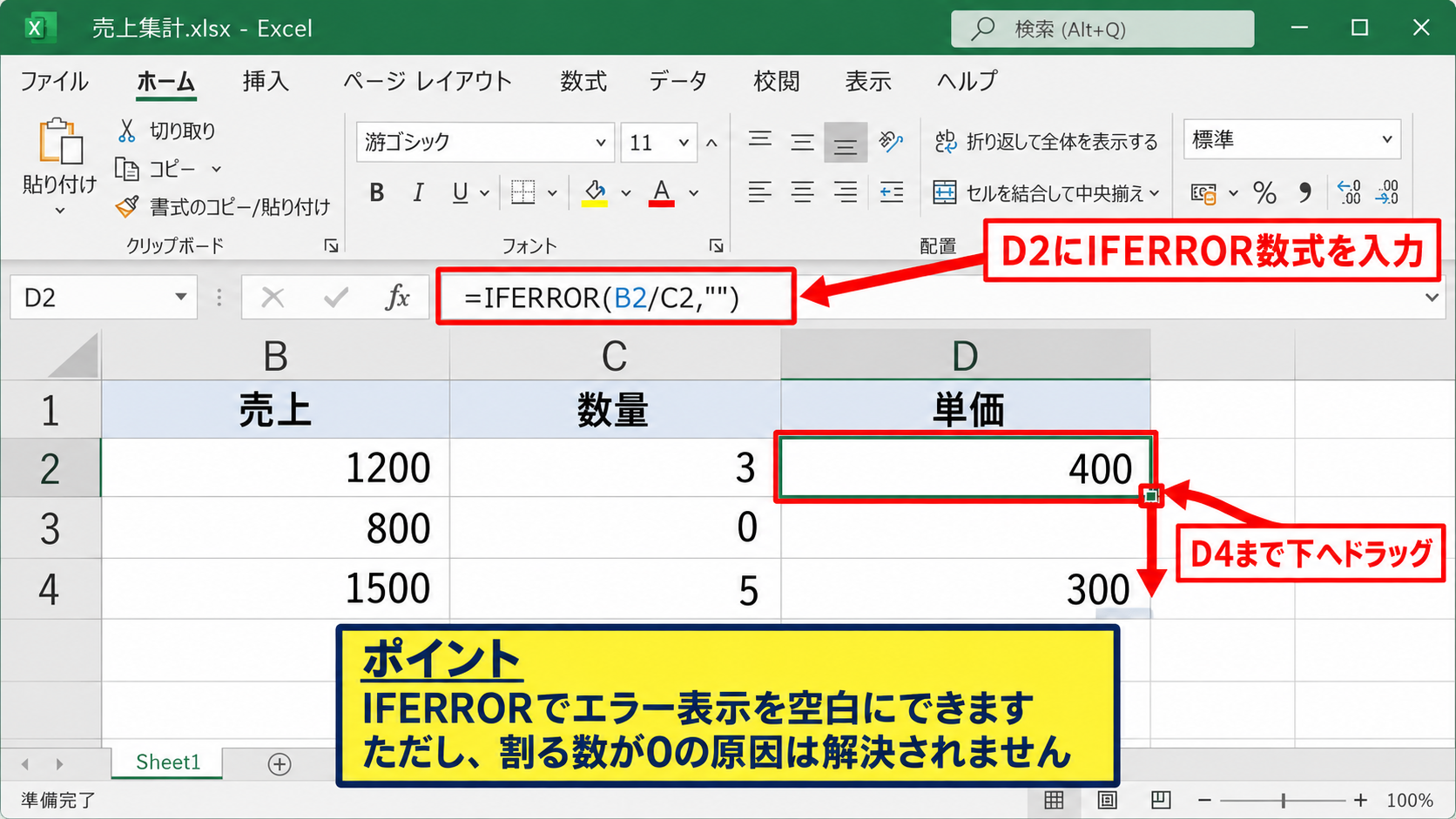Click the Cut (切り取り) scissors icon
Viewport: 1456px width, 819px height.
click(x=127, y=131)
